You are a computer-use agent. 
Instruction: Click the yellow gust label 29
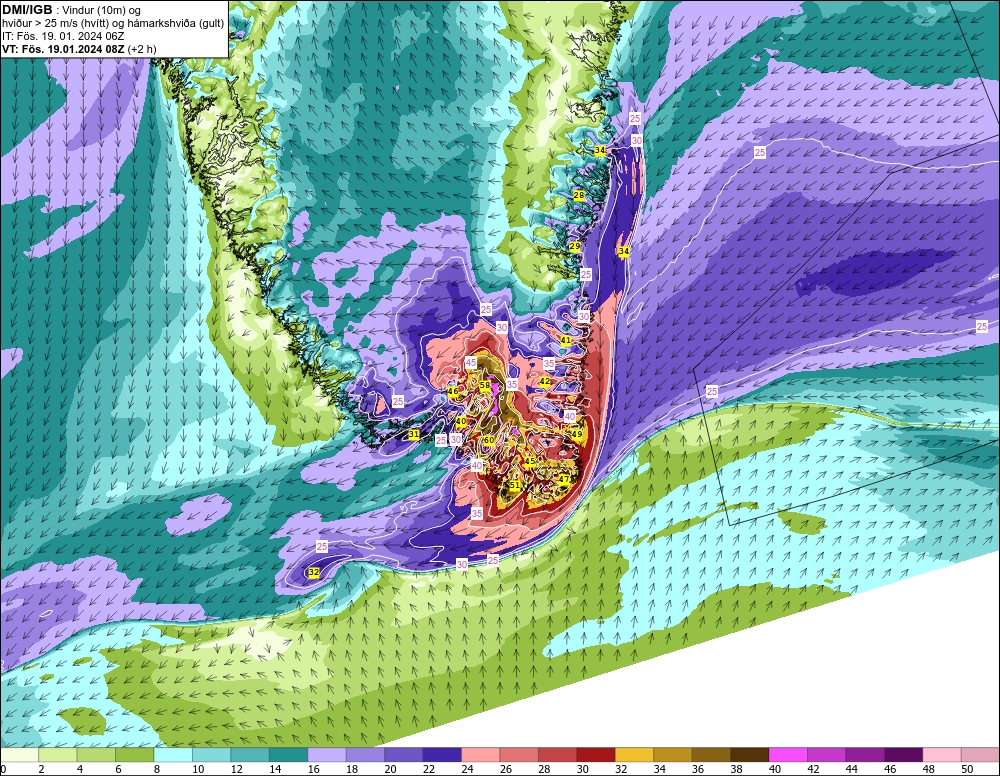click(575, 247)
